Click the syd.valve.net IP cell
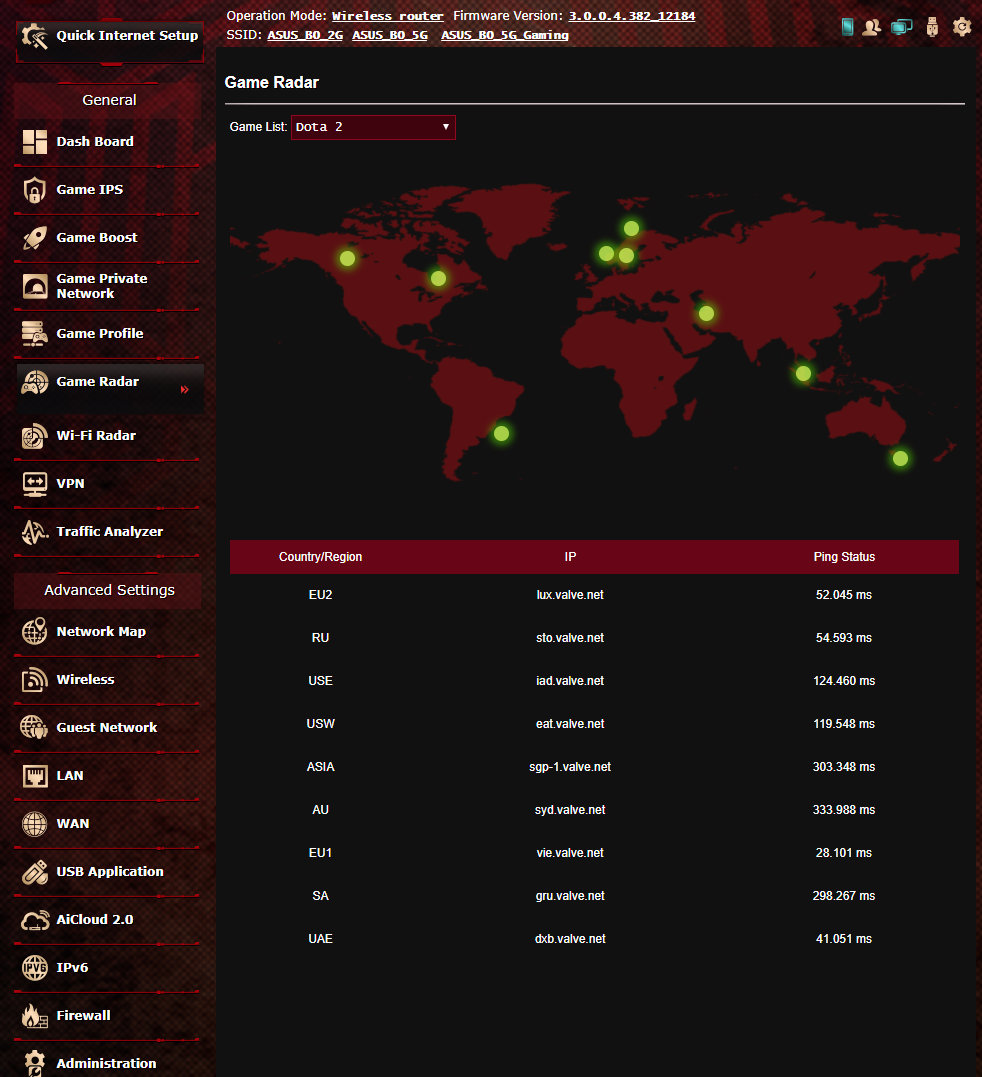The width and height of the screenshot is (982, 1077). coord(570,810)
